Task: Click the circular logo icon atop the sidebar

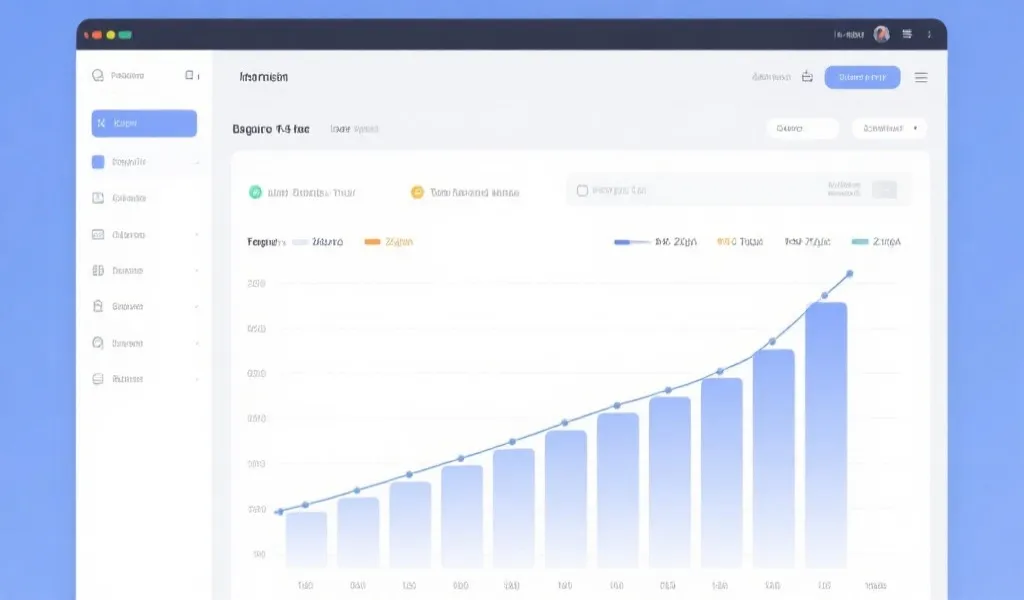Action: click(98, 75)
